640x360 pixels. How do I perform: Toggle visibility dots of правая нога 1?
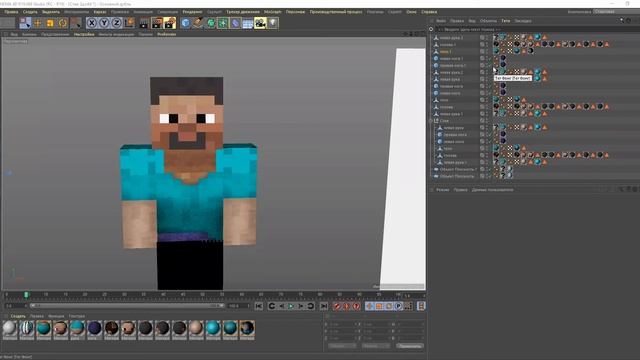pyautogui.click(x=487, y=65)
